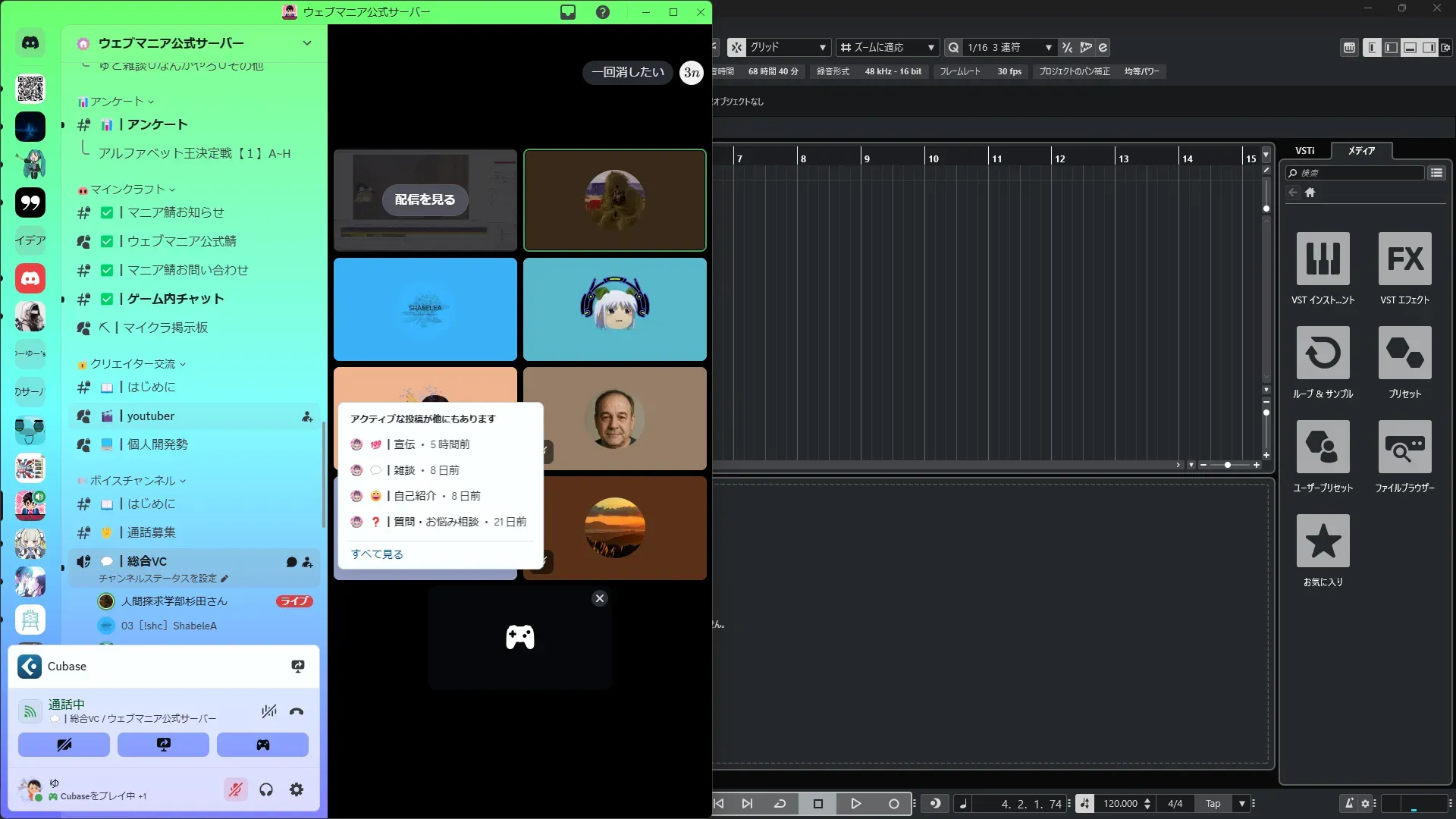1456x819 pixels.
Task: Toggle headphone deafen in Discord
Action: [266, 789]
